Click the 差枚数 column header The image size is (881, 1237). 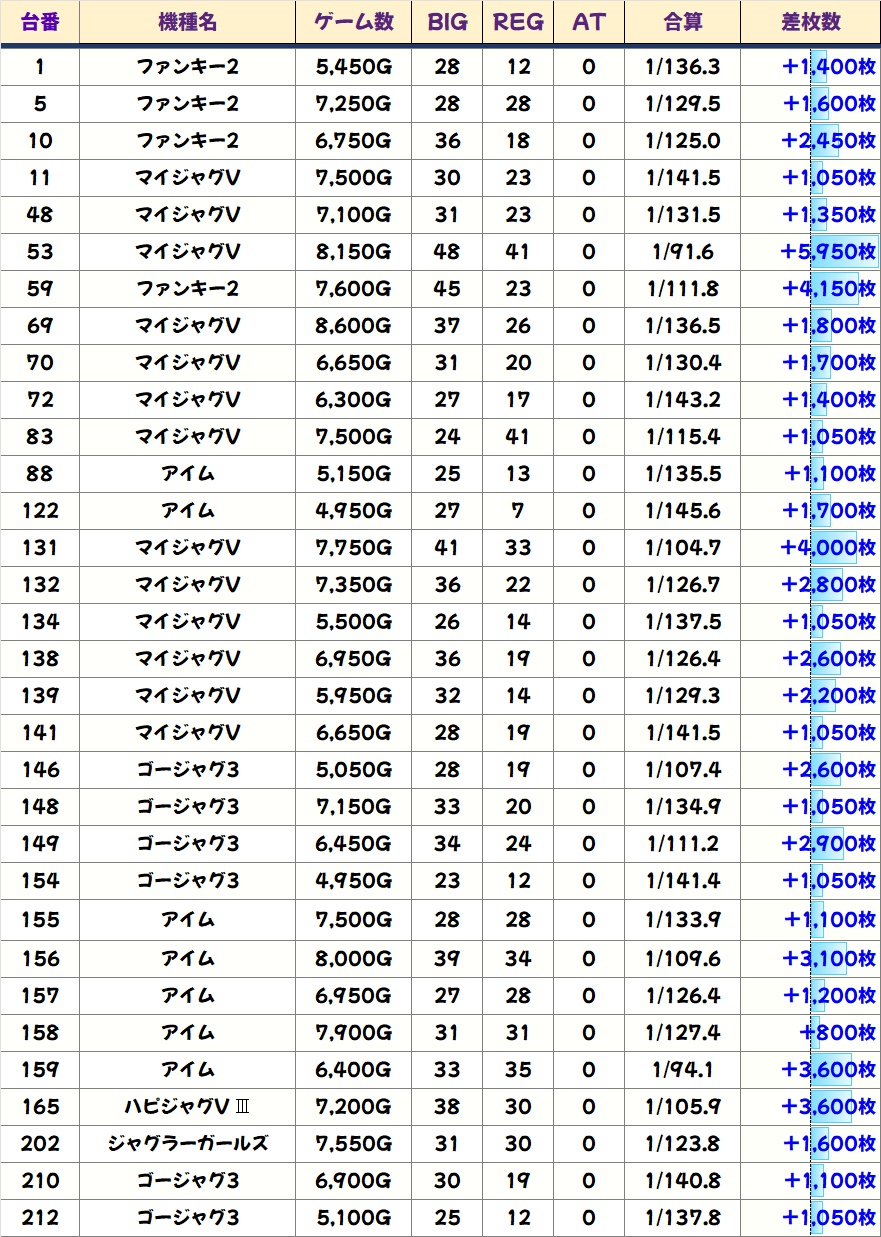(x=810, y=23)
